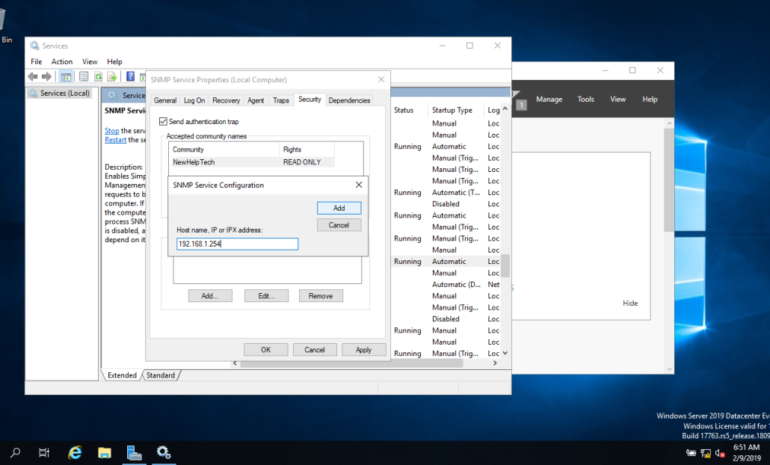770x465 pixels.
Task: Open the Action menu in Services
Action: [62, 61]
